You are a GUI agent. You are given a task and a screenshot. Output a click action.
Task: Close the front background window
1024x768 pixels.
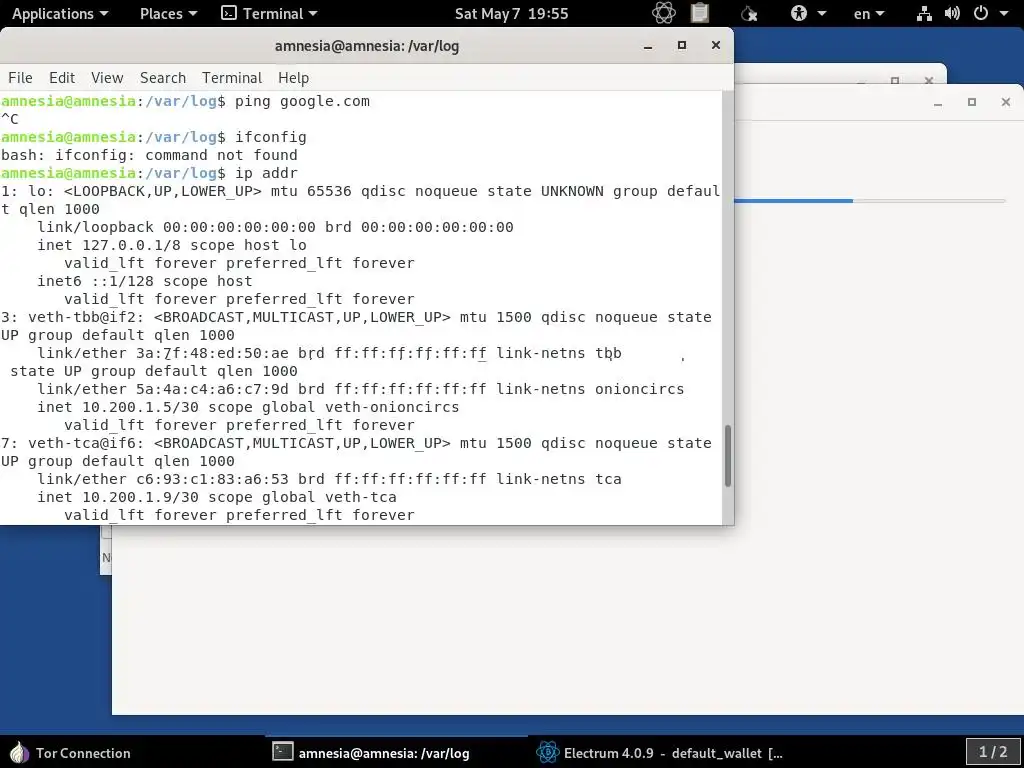pos(1006,102)
